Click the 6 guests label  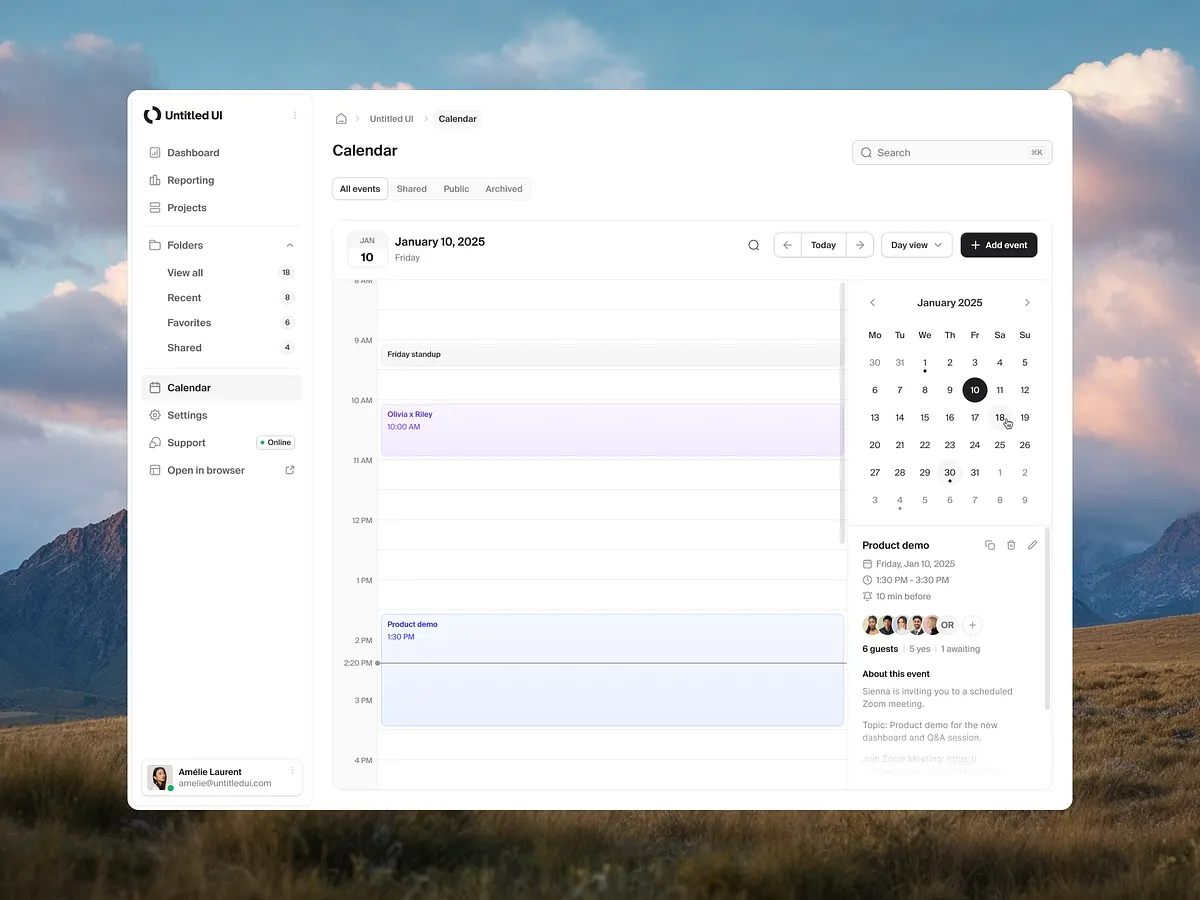(880, 649)
